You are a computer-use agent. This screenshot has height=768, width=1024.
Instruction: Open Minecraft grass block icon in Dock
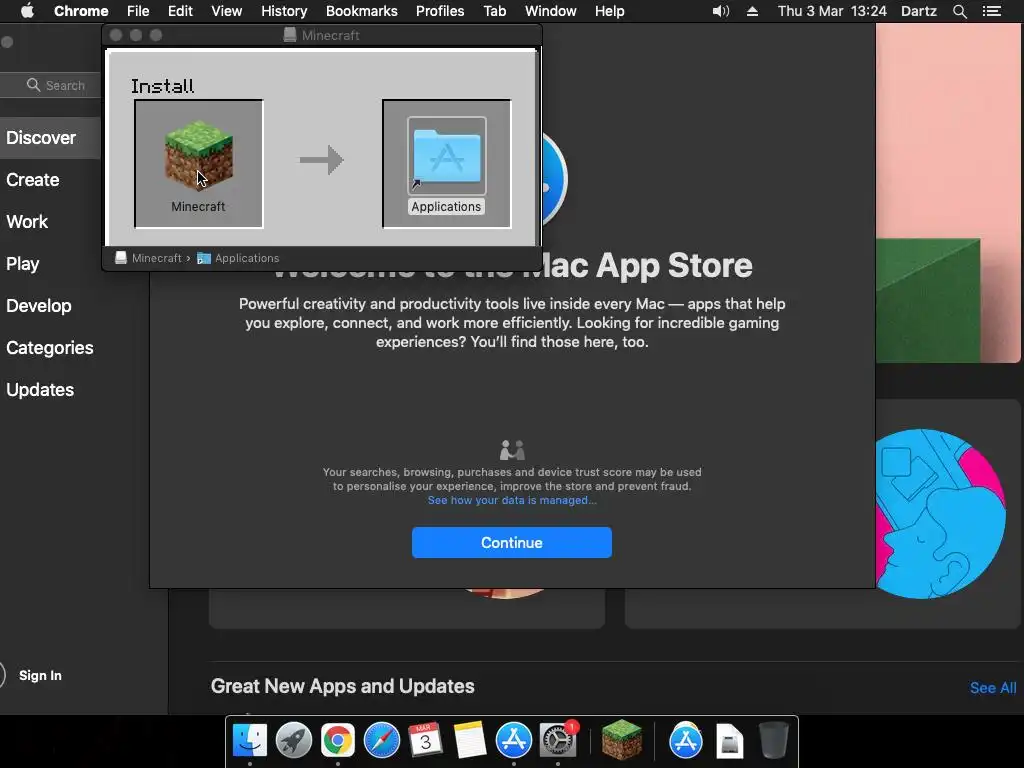pyautogui.click(x=621, y=739)
